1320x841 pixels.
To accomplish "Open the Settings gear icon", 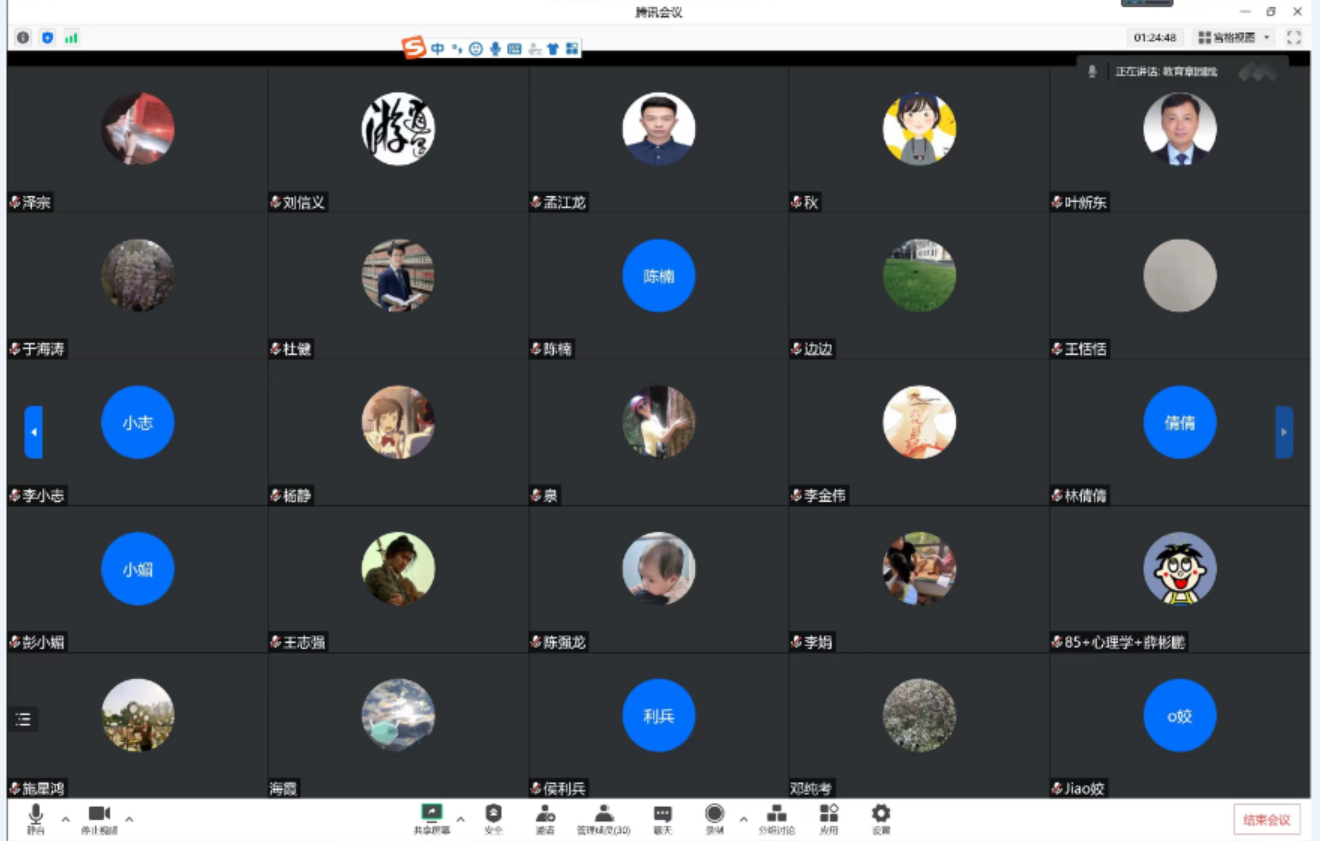I will click(x=880, y=816).
